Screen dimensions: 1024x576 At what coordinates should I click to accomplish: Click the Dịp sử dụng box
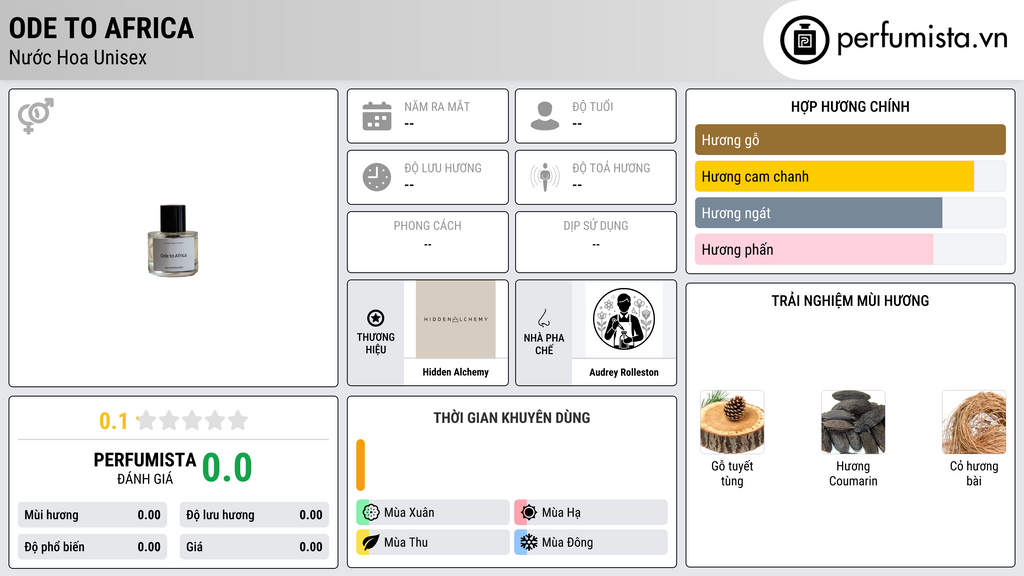pyautogui.click(x=596, y=242)
